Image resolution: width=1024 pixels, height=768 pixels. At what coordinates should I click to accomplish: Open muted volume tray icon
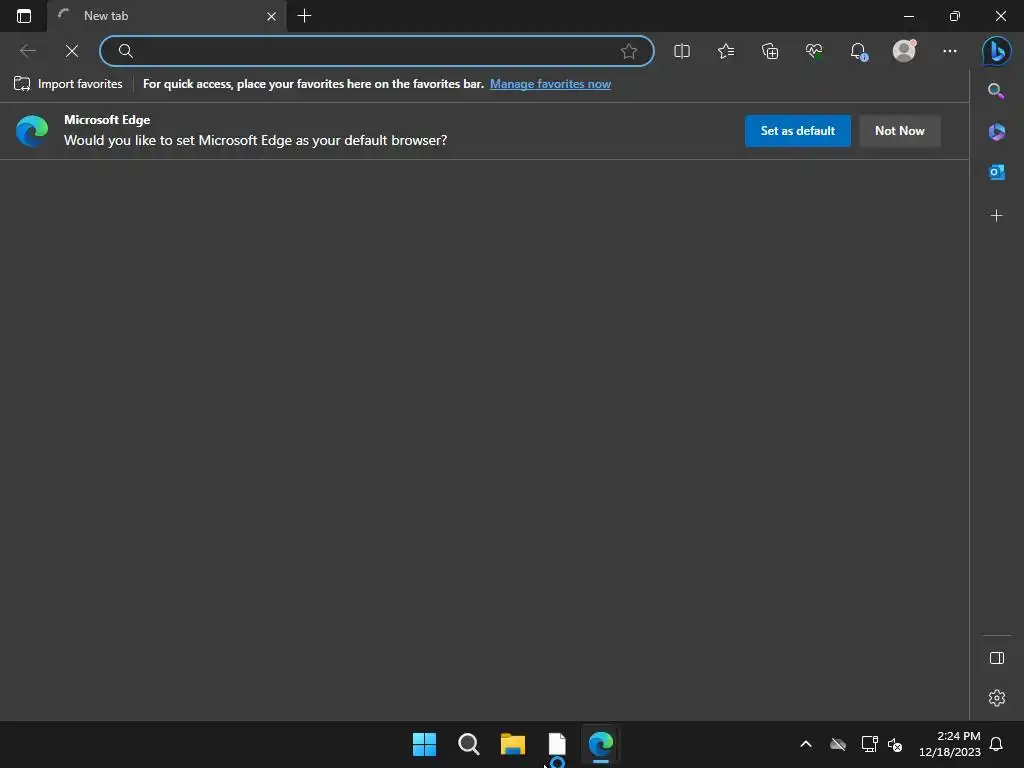[x=895, y=744]
